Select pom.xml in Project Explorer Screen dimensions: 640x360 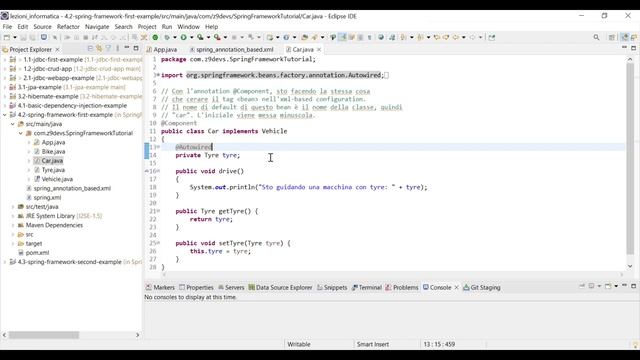tap(37, 253)
